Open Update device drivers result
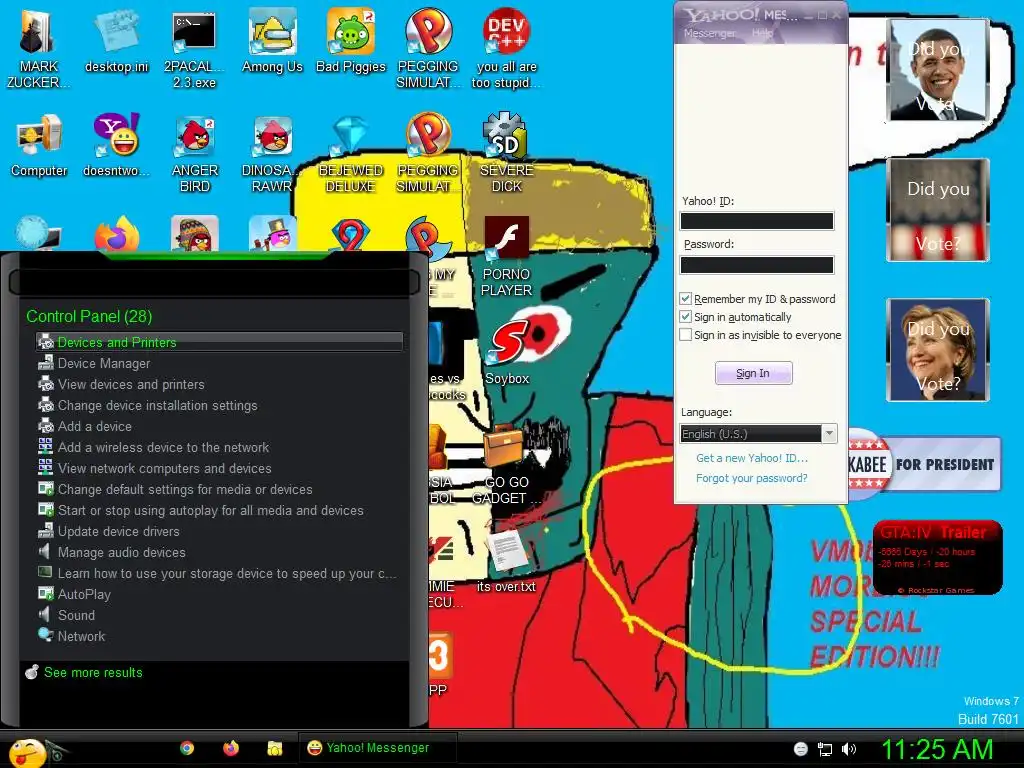 tap(219, 531)
